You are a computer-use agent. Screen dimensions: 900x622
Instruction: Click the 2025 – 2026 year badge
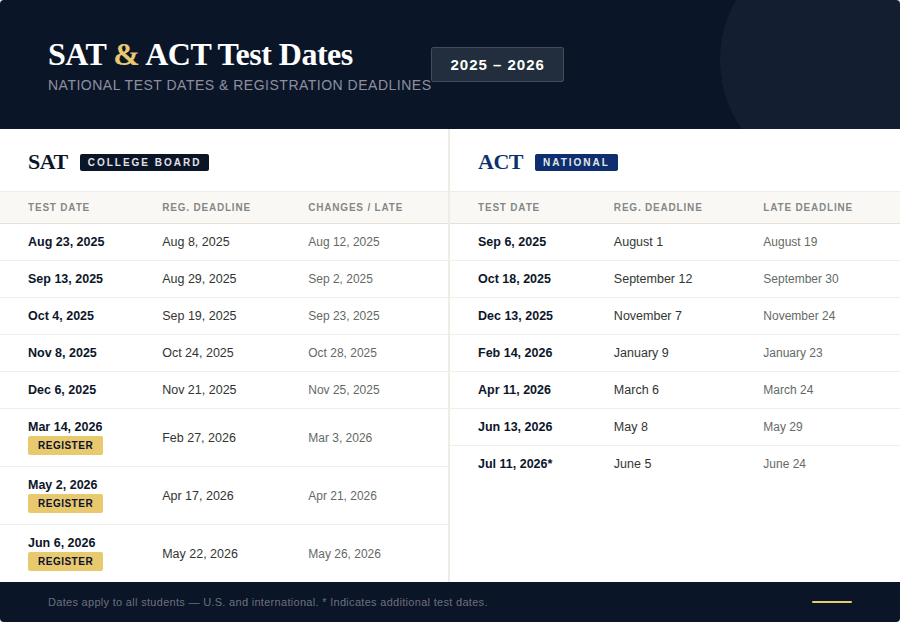coord(497,65)
